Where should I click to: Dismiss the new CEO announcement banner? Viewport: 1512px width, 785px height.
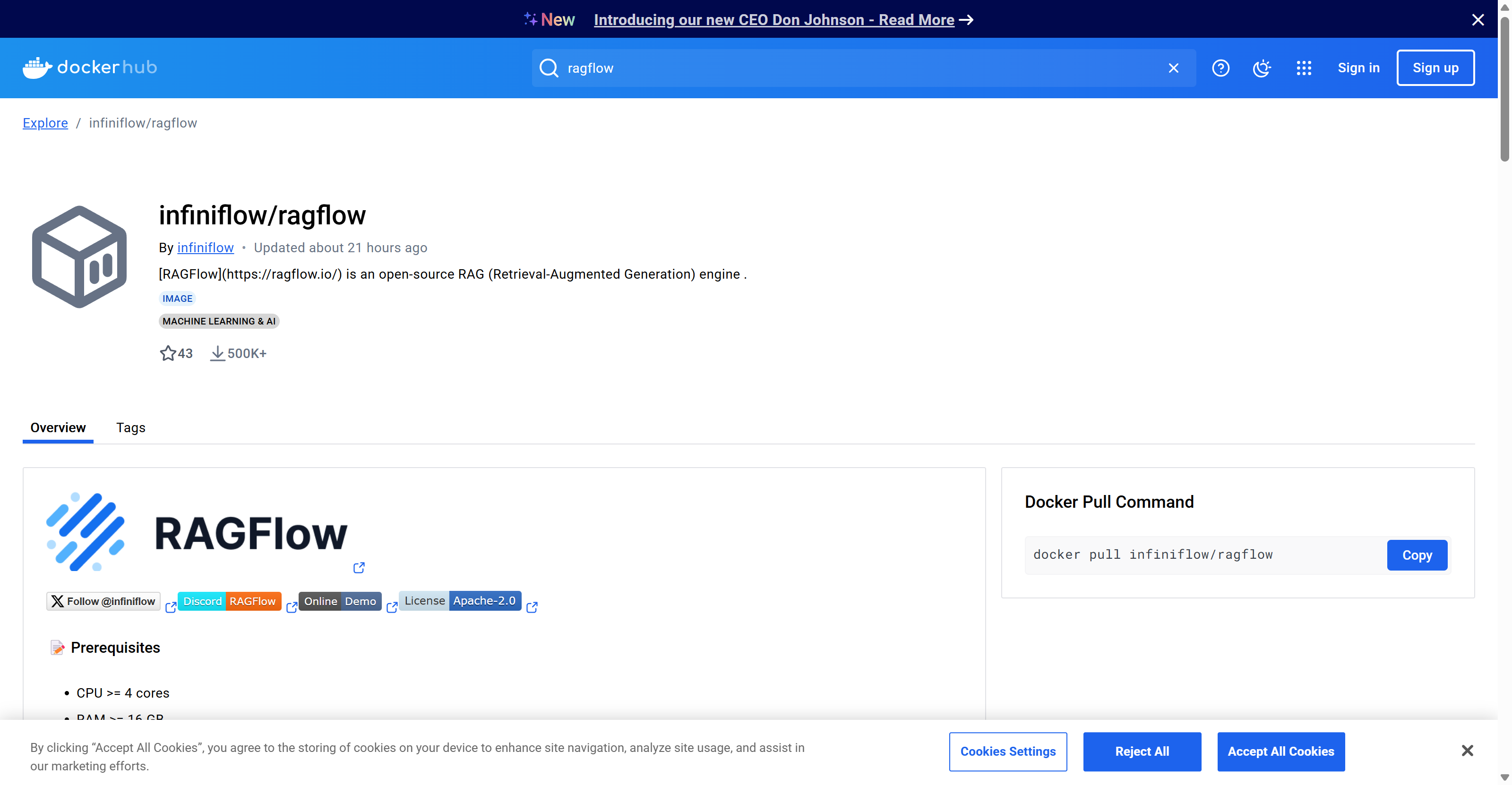[1478, 20]
